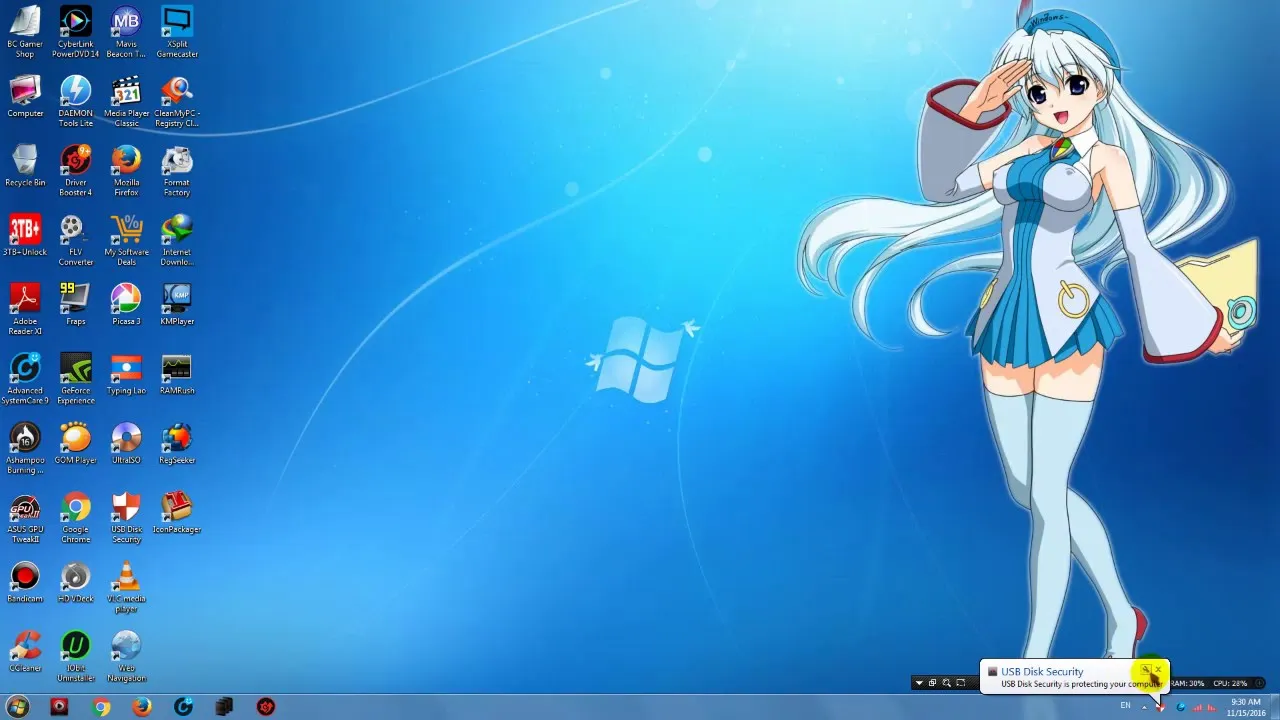Open the KMPlayer shortcut

(177, 304)
